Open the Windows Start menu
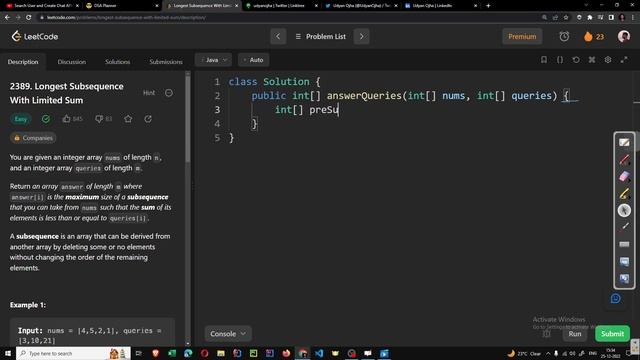640x360 pixels. (x=8, y=353)
